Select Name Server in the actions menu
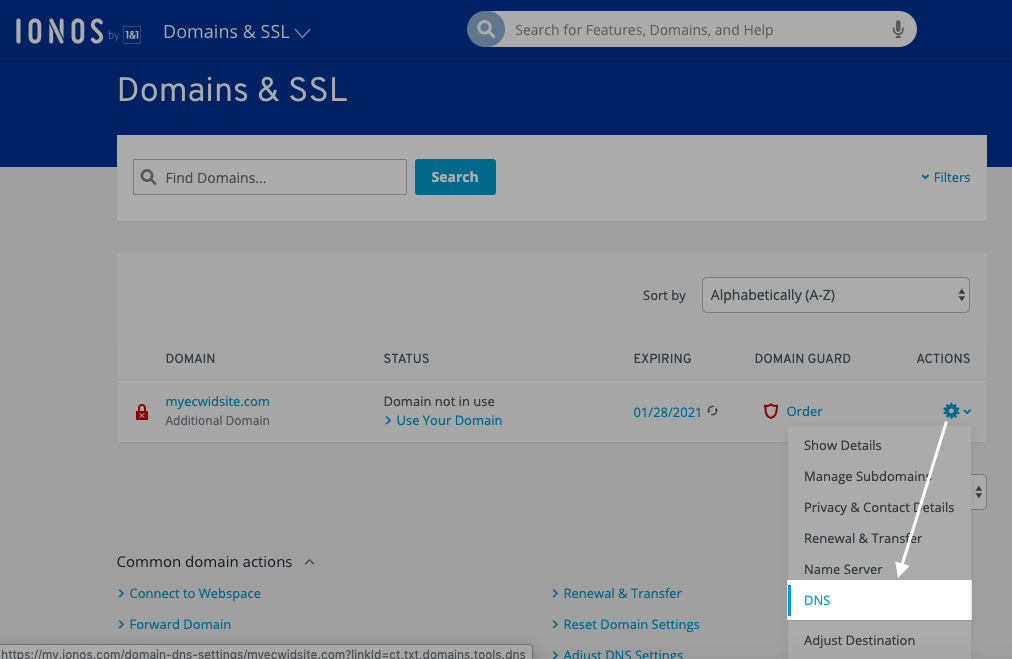Screen dimensions: 1012x659 click(x=842, y=568)
